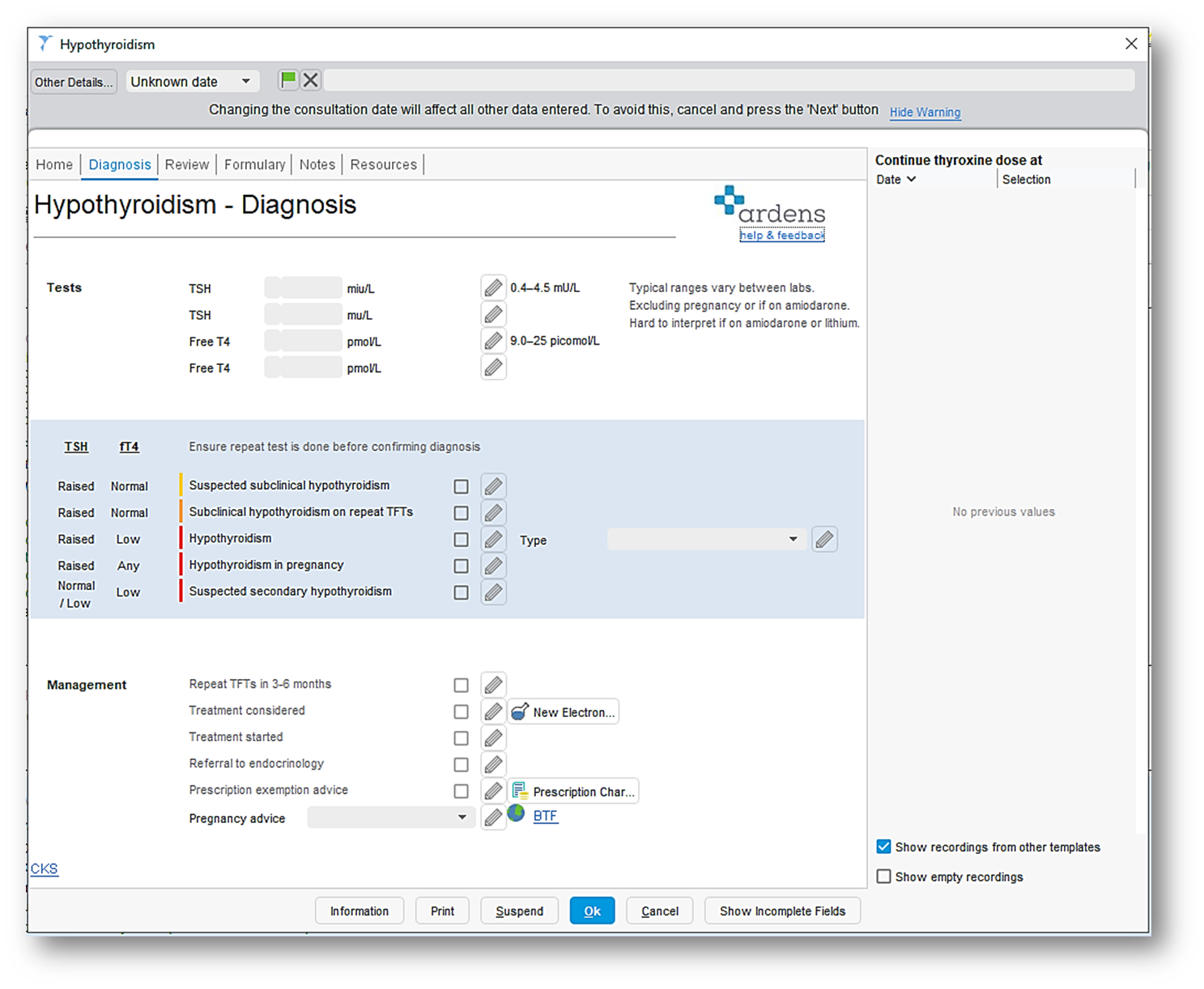Image resolution: width=1204 pixels, height=989 pixels.
Task: Tick Subclinical hypothyroidism on repeat TFTs checkbox
Action: (x=461, y=513)
